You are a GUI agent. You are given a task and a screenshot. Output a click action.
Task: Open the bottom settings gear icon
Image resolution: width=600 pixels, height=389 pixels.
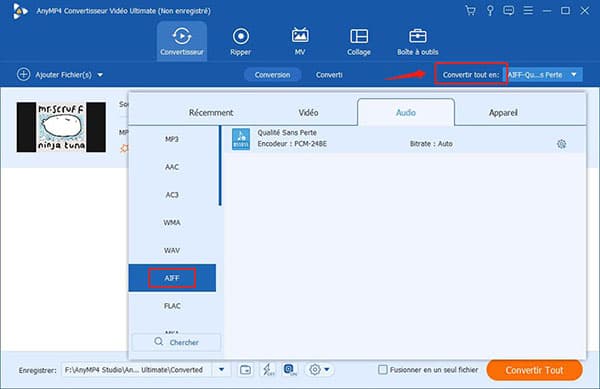coord(315,369)
